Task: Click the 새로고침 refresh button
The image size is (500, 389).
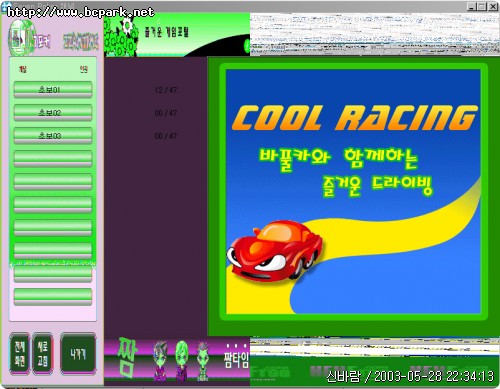Action: coord(42,353)
